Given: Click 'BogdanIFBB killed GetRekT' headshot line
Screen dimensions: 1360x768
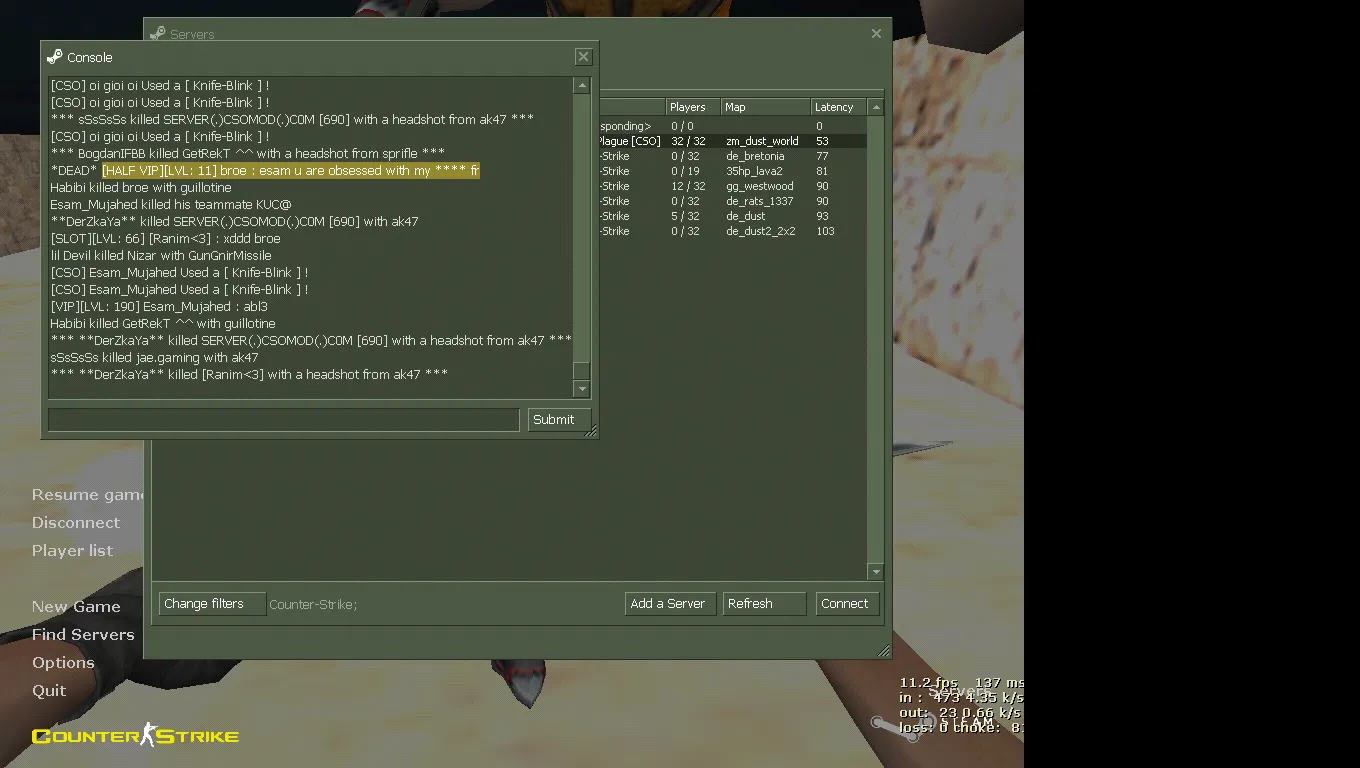Looking at the screenshot, I should [248, 154].
